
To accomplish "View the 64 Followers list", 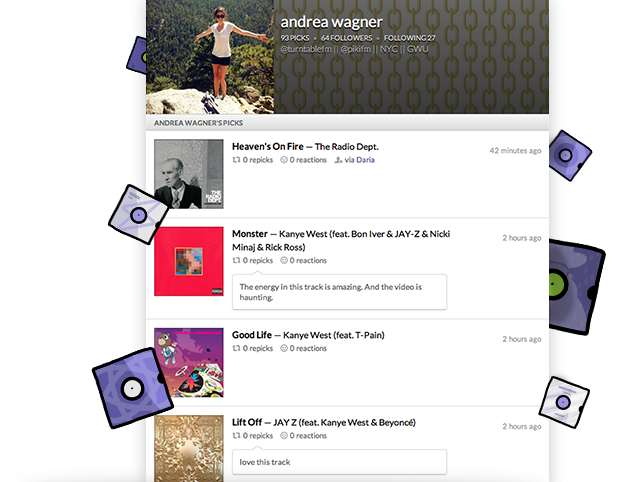I will click(x=346, y=38).
